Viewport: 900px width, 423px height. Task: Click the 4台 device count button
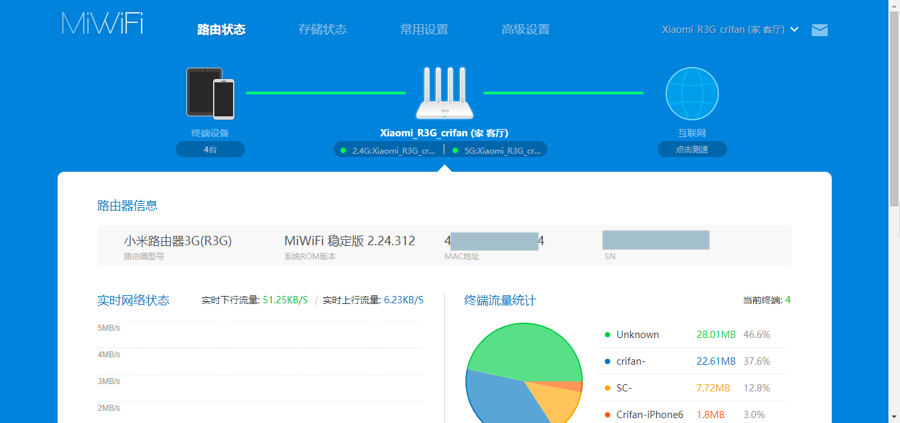210,149
